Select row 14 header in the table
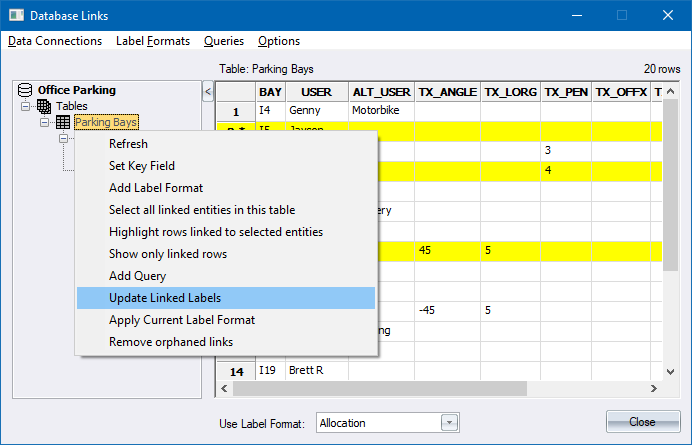692x445 pixels. coord(237,371)
